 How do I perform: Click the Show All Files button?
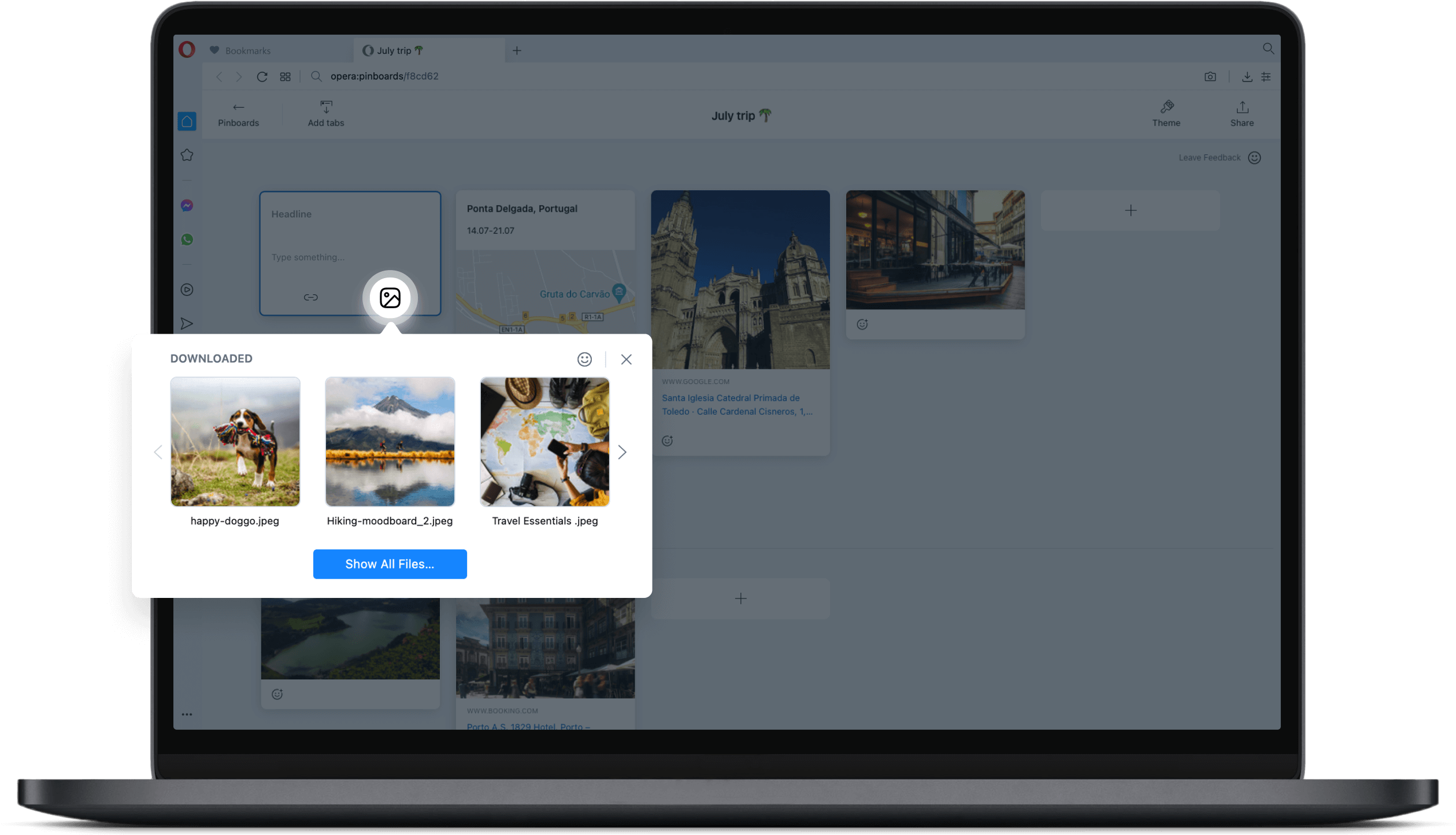click(390, 564)
